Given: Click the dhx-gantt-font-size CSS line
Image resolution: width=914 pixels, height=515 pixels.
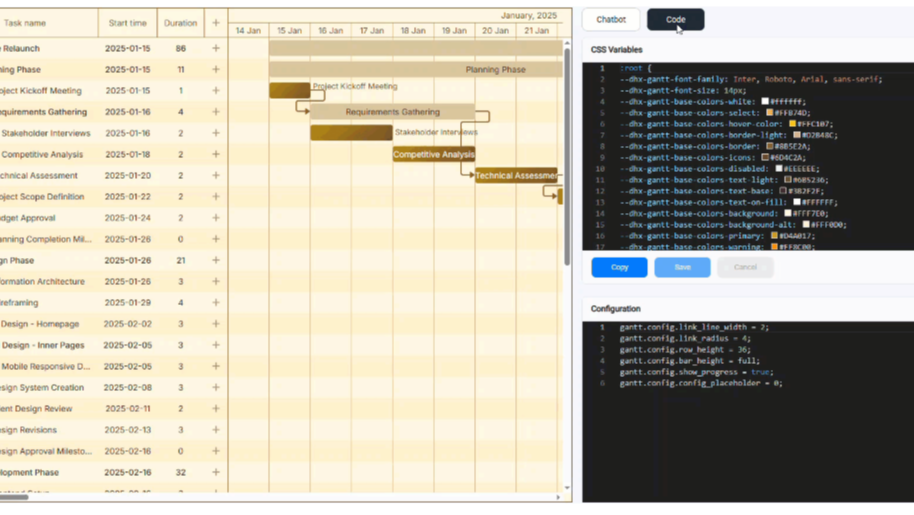Looking at the screenshot, I should (683, 90).
